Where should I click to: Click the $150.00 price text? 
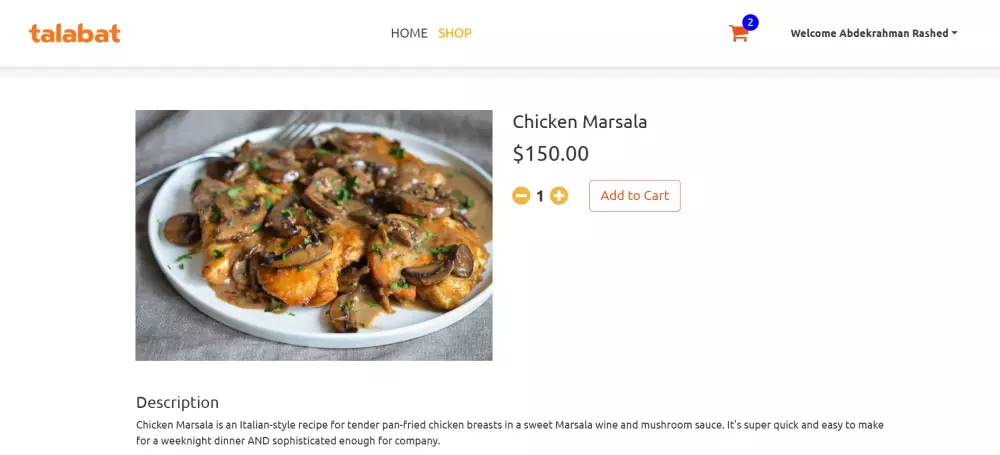tap(551, 154)
